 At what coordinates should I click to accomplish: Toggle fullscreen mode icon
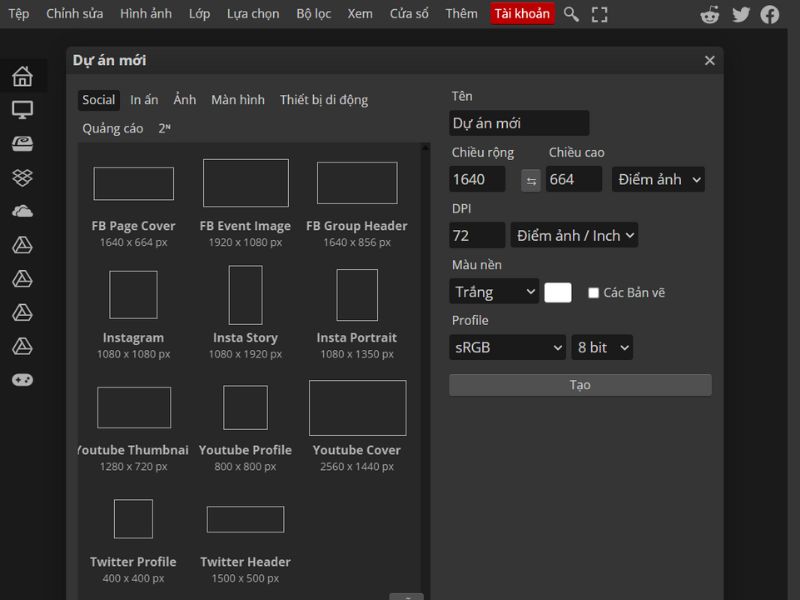[x=599, y=14]
